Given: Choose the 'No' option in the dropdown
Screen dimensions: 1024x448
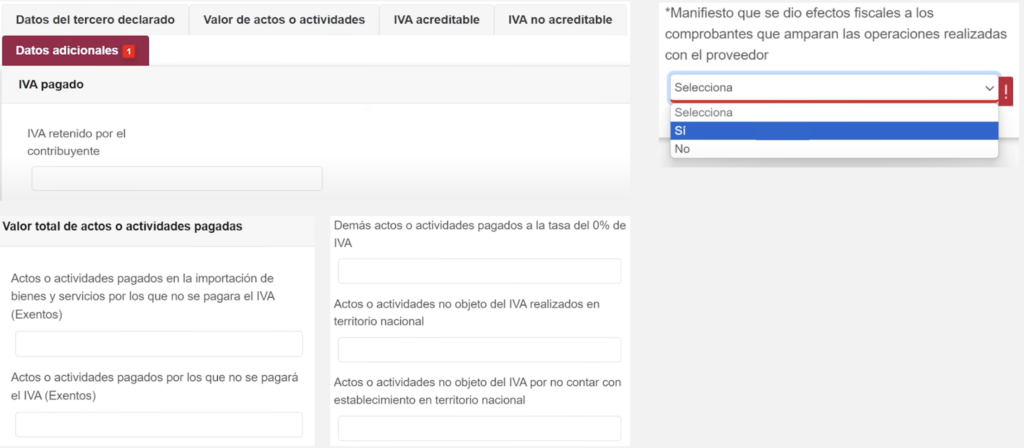Looking at the screenshot, I should pos(834,149).
